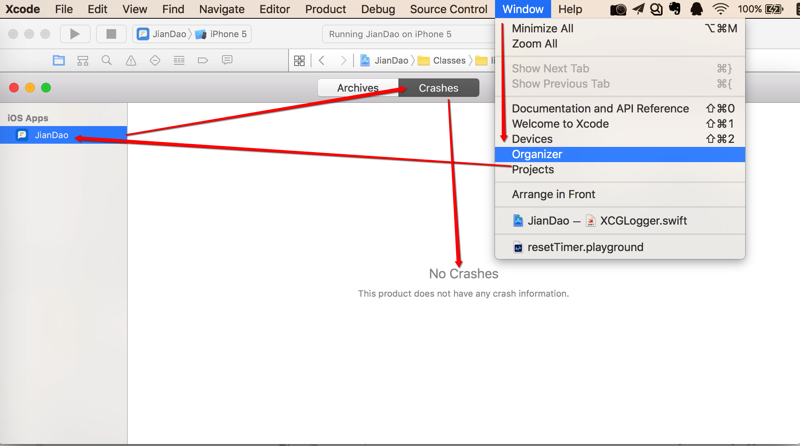Viewport: 800px width, 446px height.
Task: Choose the iPhone 5 run destination
Action: click(x=221, y=34)
